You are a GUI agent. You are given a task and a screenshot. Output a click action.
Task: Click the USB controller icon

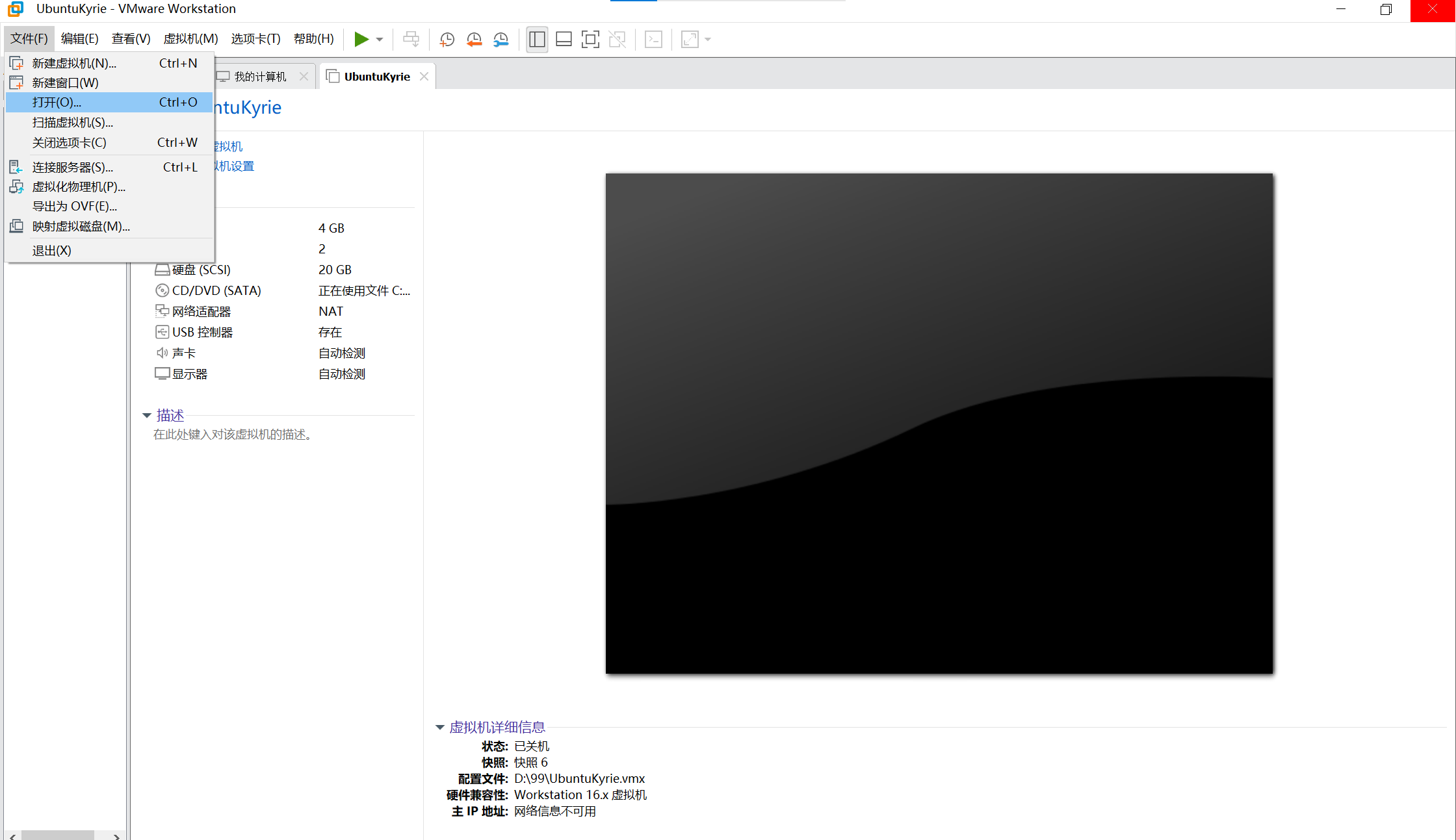[162, 332]
